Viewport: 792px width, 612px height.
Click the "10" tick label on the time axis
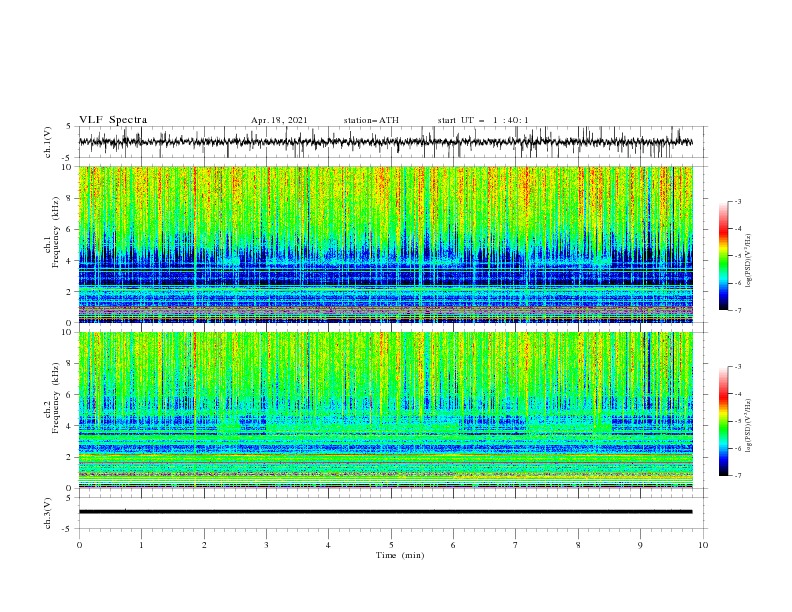coord(703,545)
